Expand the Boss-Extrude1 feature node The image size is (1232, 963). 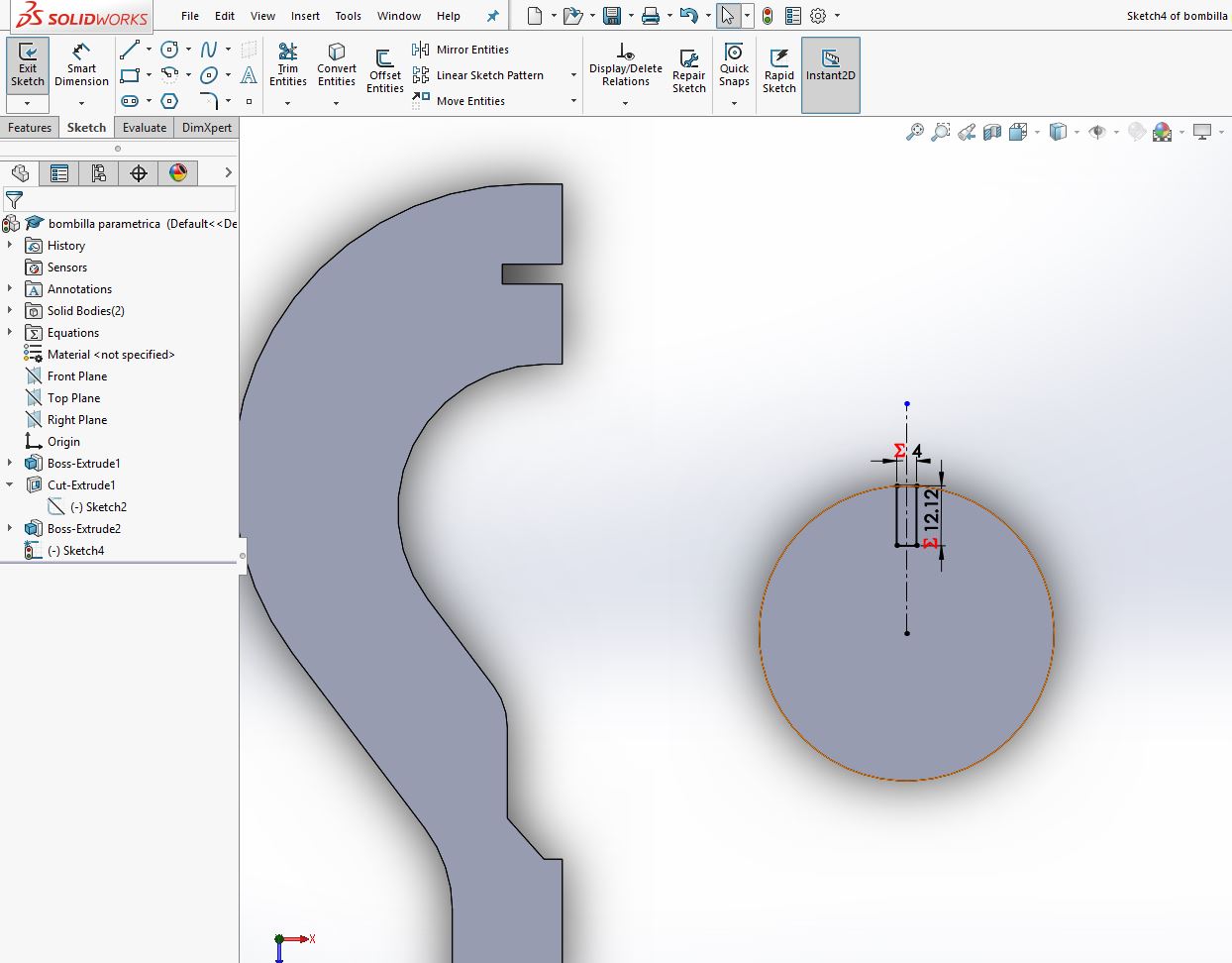click(10, 463)
